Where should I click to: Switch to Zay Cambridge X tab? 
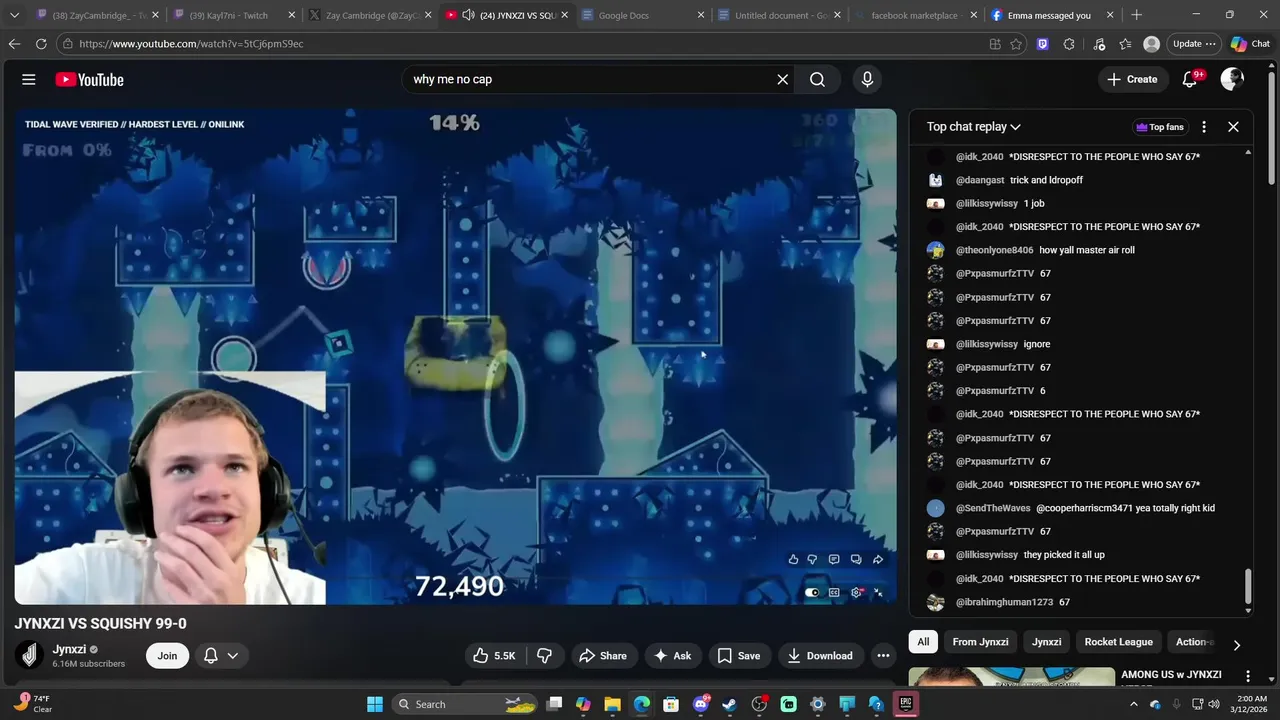point(370,15)
